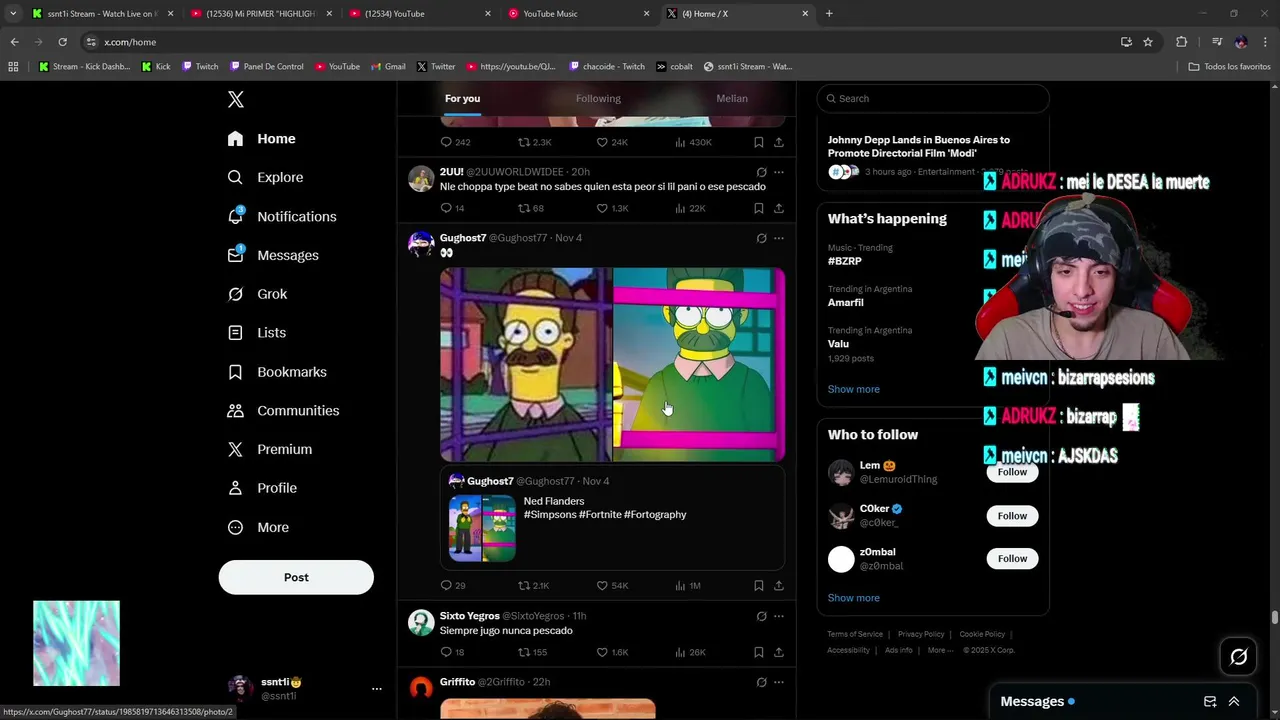Click the X logo in sidebar

[x=236, y=99]
